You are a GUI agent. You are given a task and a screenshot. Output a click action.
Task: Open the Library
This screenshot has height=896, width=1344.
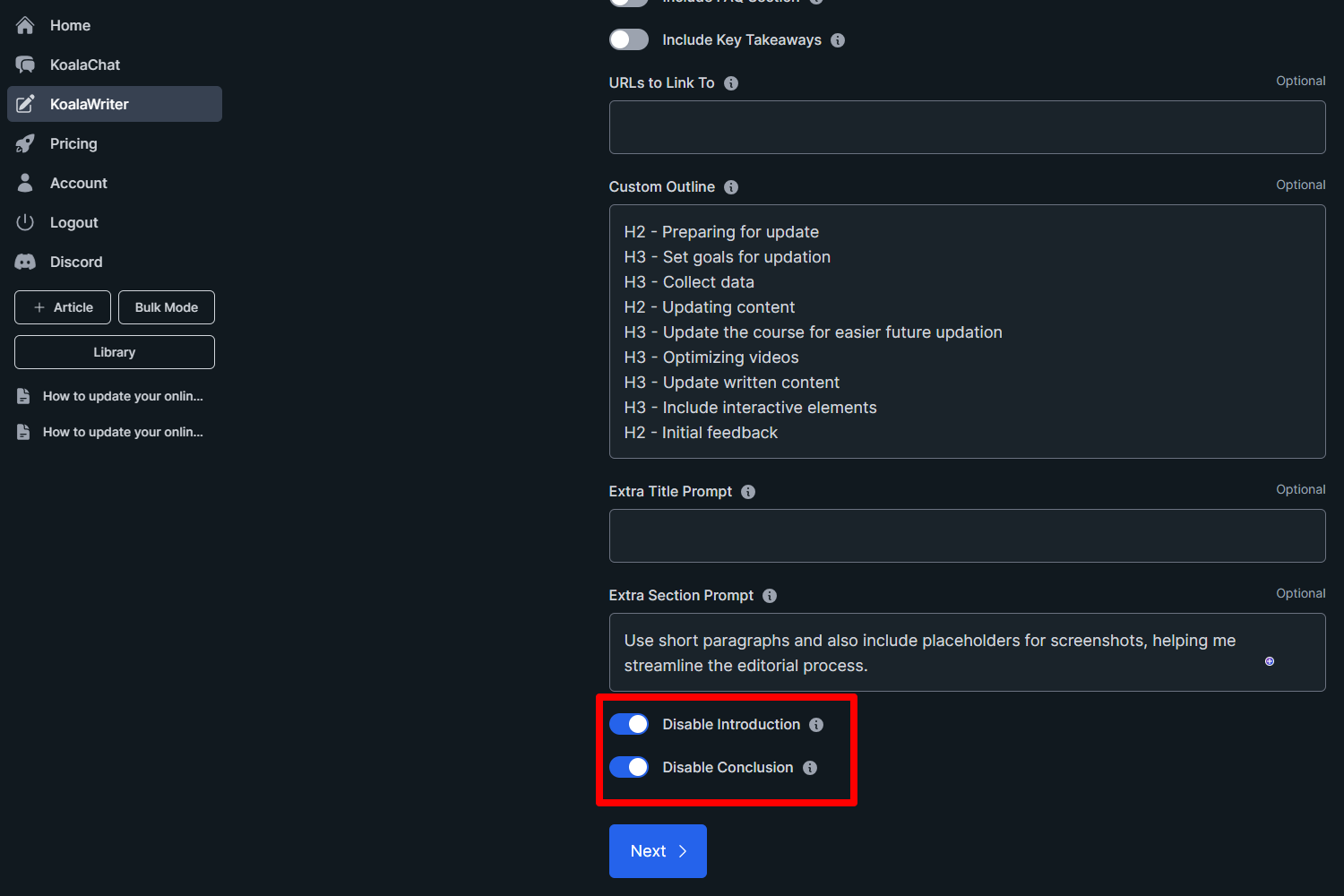coord(114,351)
